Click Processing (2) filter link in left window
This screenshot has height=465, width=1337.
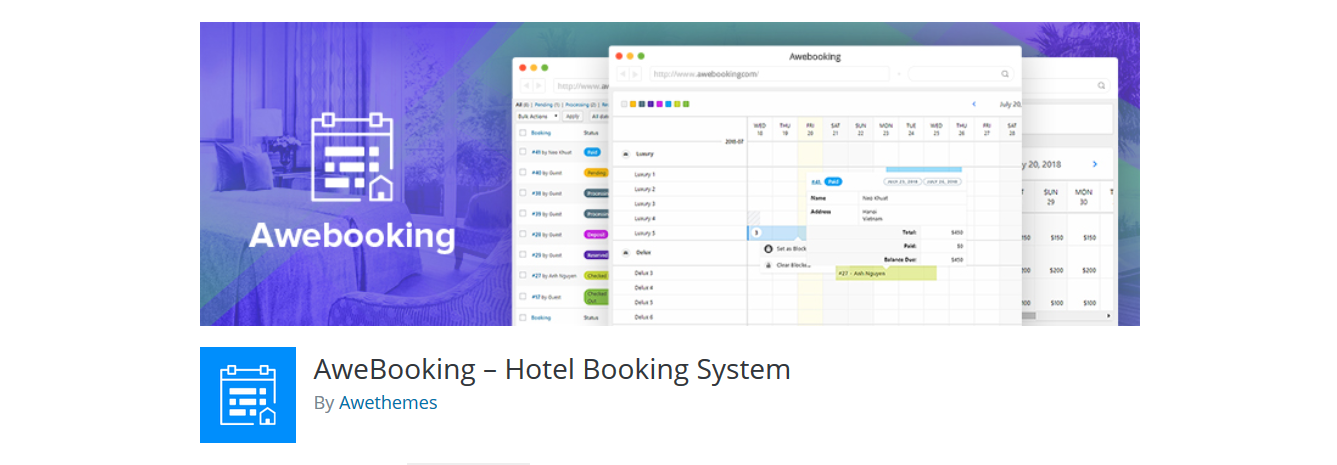pyautogui.click(x=580, y=104)
